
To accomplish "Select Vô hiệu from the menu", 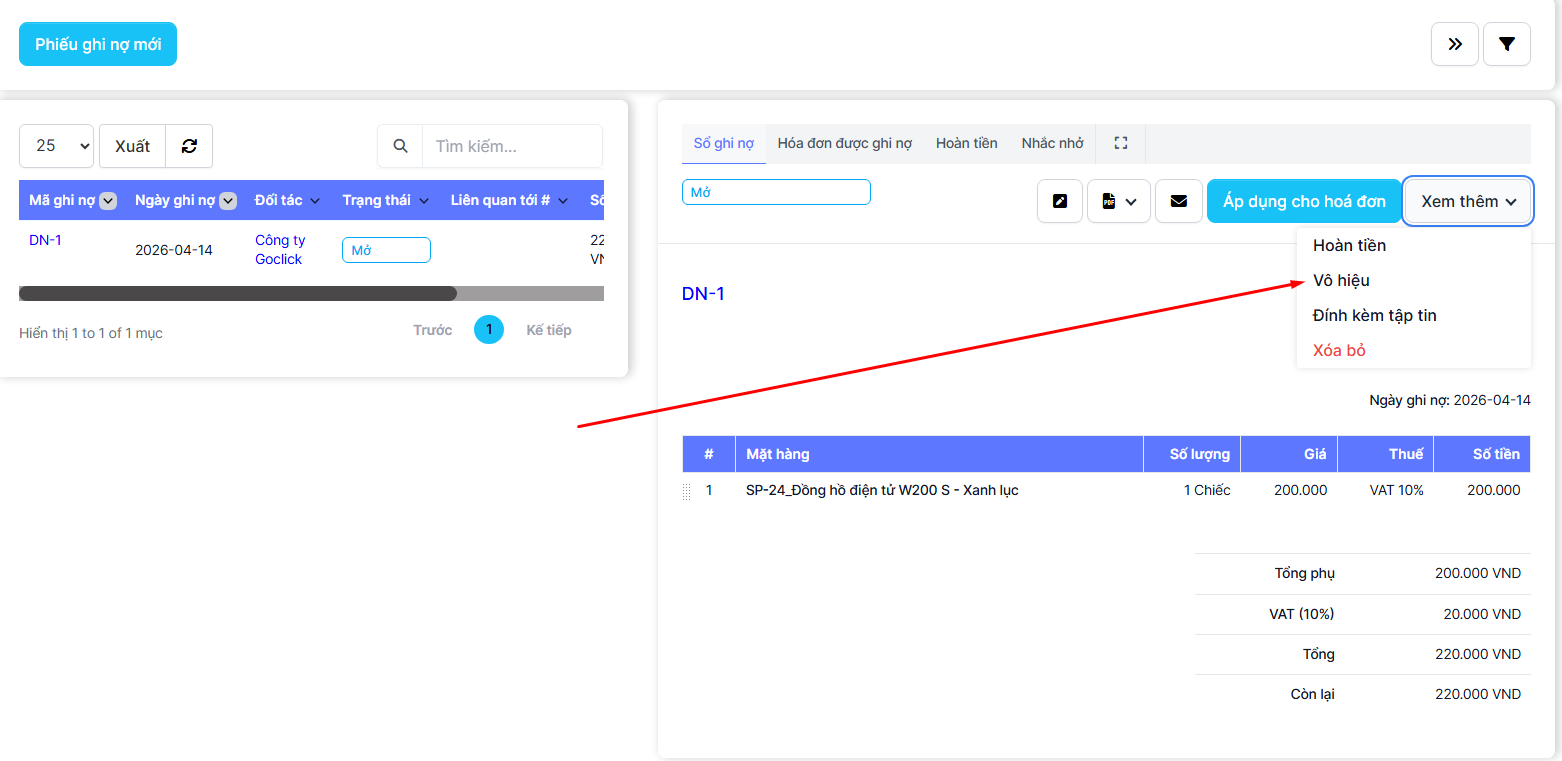I will pyautogui.click(x=1341, y=280).
